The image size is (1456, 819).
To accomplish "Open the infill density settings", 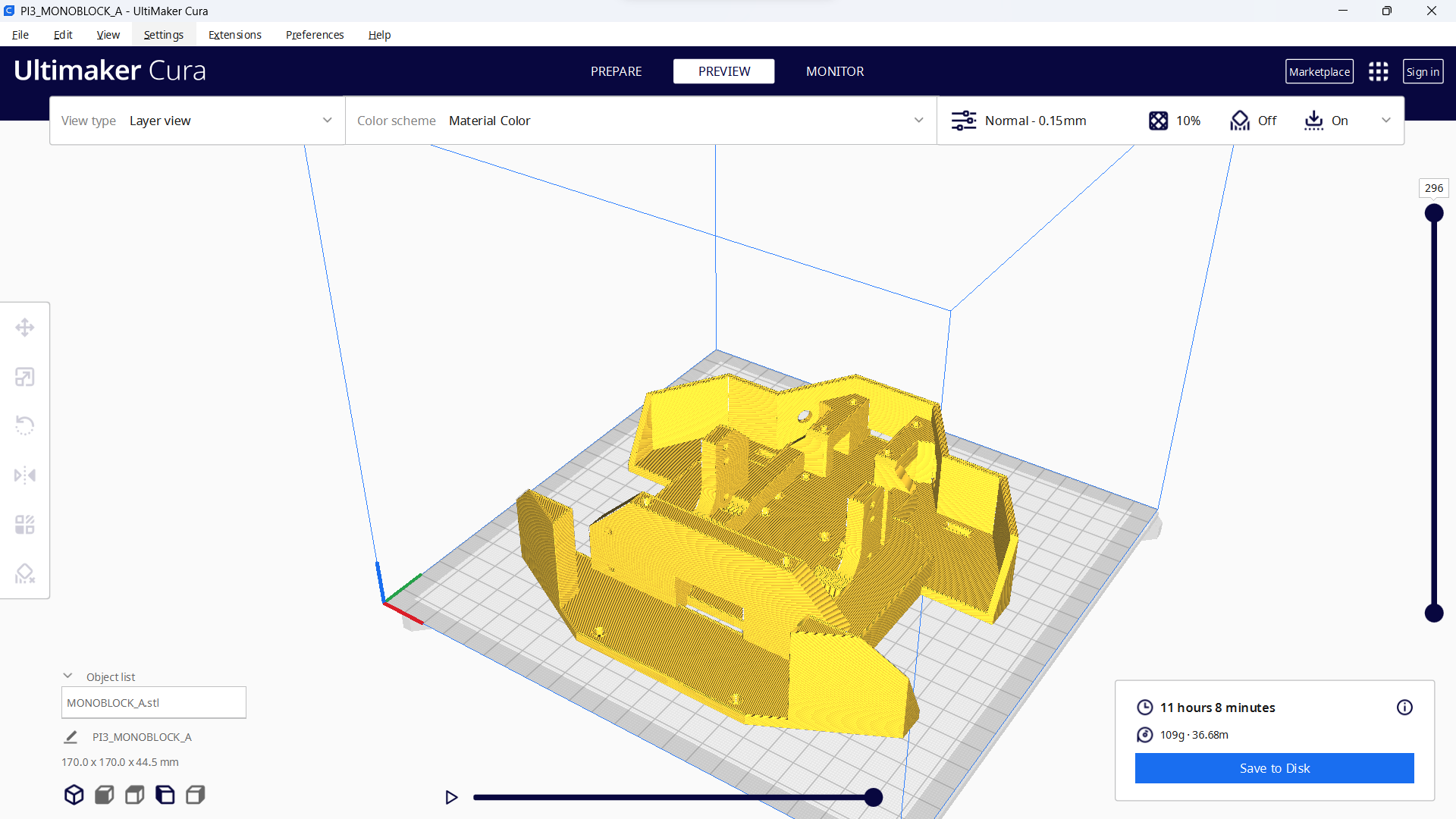I will click(1174, 120).
